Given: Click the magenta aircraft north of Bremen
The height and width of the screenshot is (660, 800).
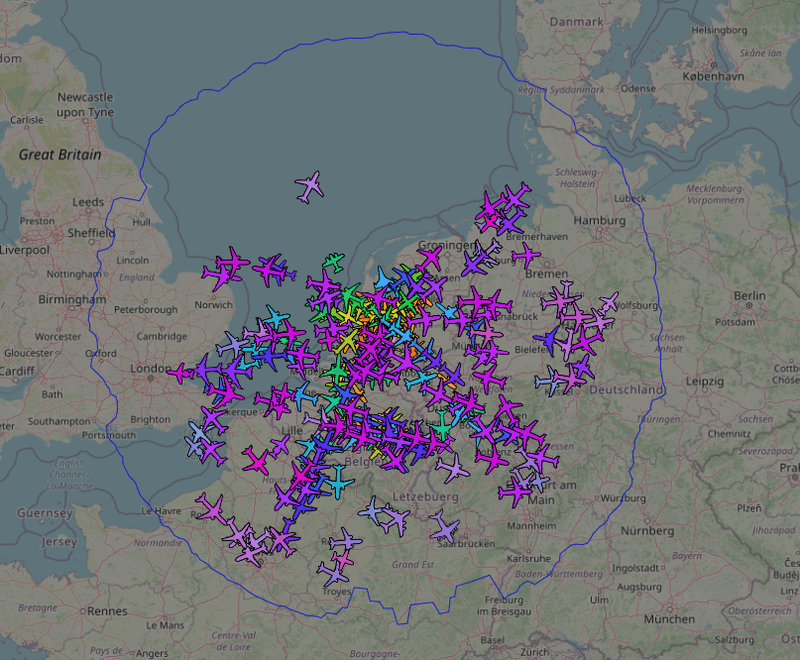Looking at the screenshot, I should pyautogui.click(x=526, y=255).
